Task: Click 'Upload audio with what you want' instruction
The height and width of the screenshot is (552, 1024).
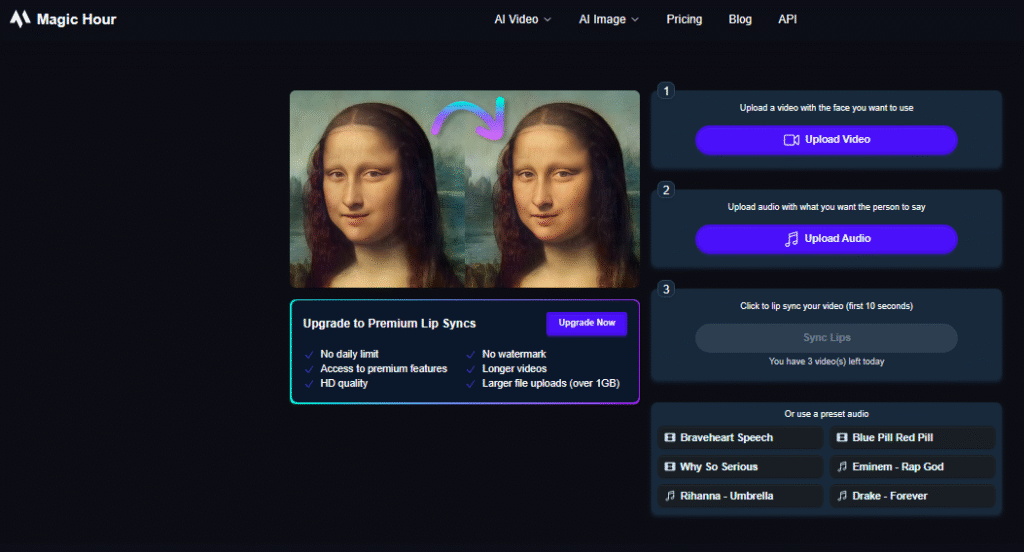Action: coord(826,207)
